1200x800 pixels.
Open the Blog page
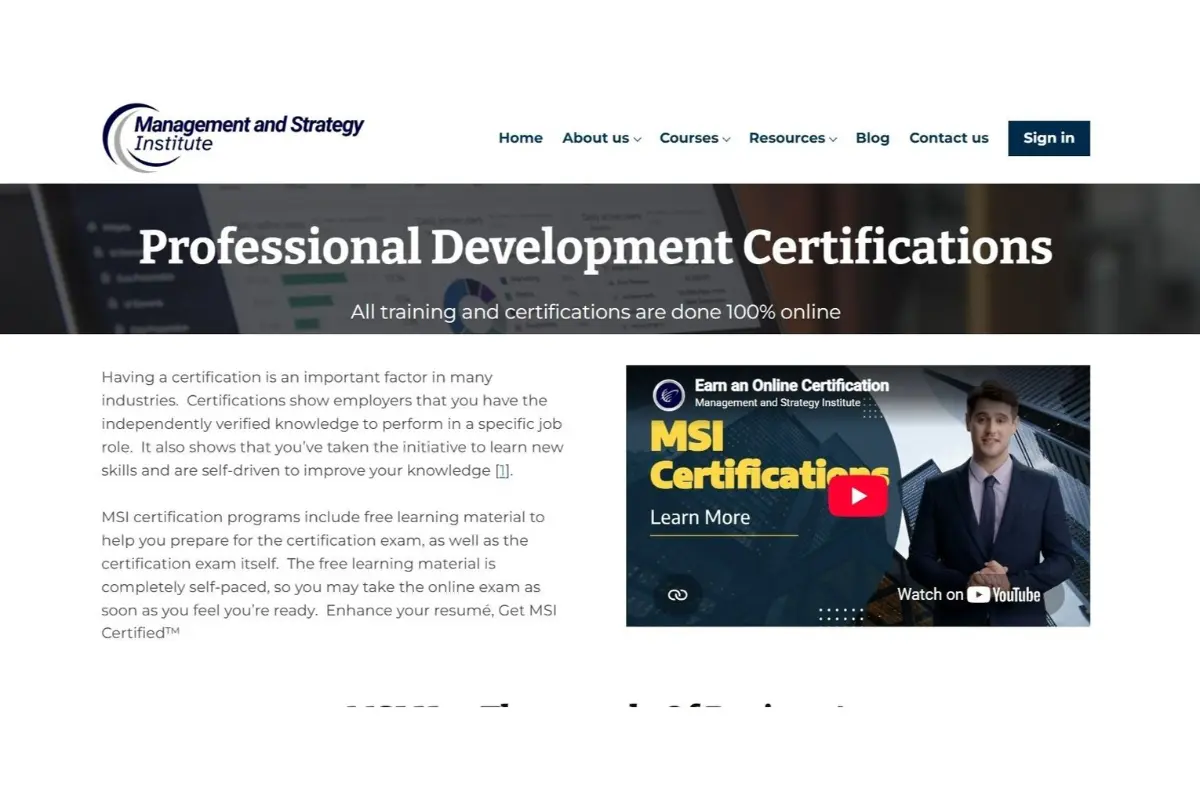872,138
